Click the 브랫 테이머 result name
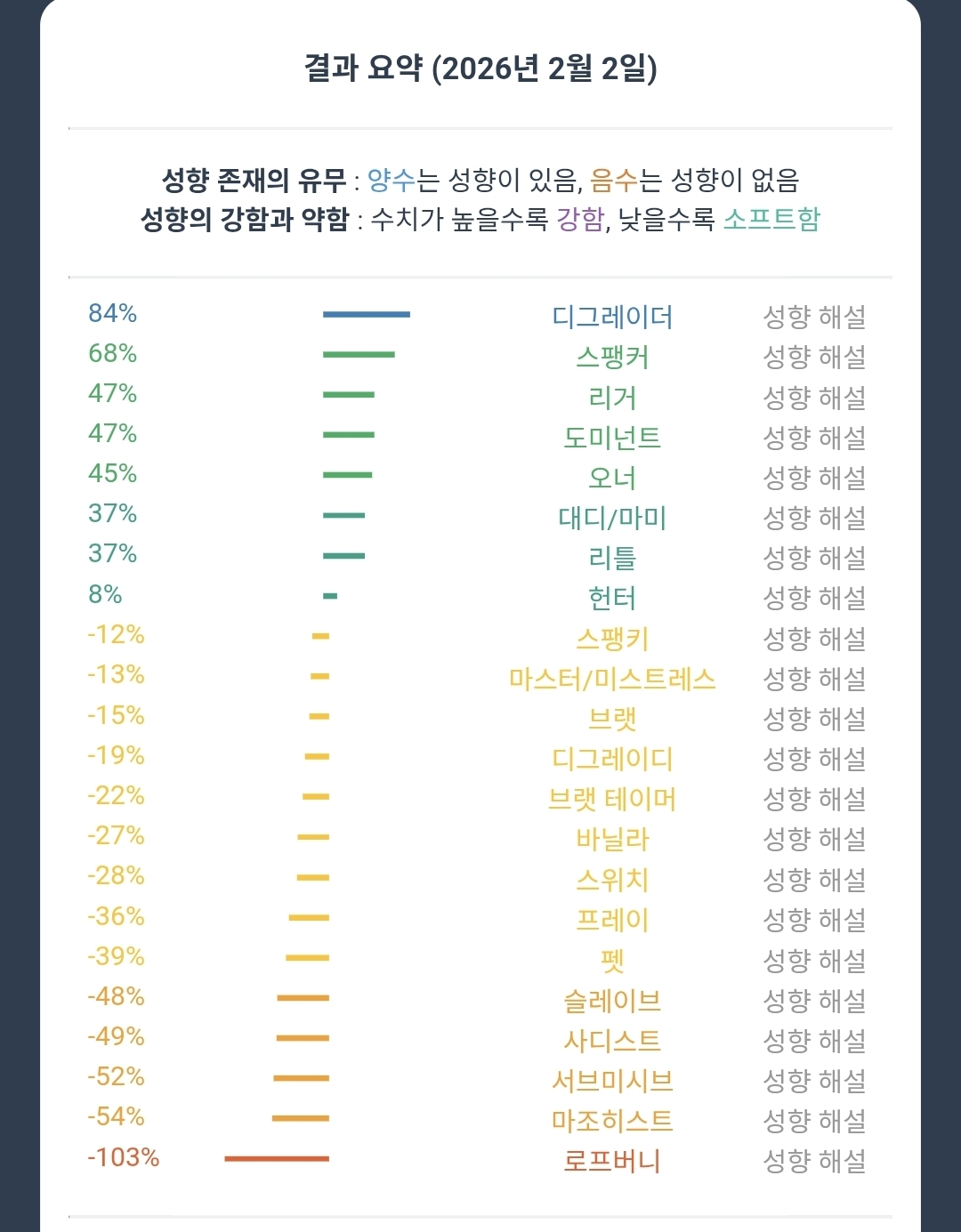The width and height of the screenshot is (961, 1232). pos(612,799)
